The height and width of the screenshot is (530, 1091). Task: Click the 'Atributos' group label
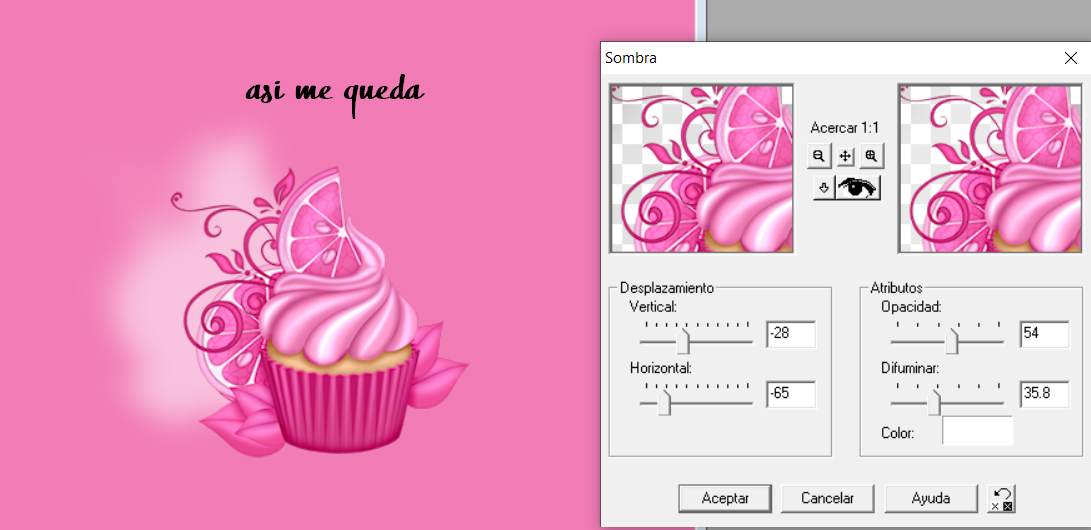[x=896, y=288]
